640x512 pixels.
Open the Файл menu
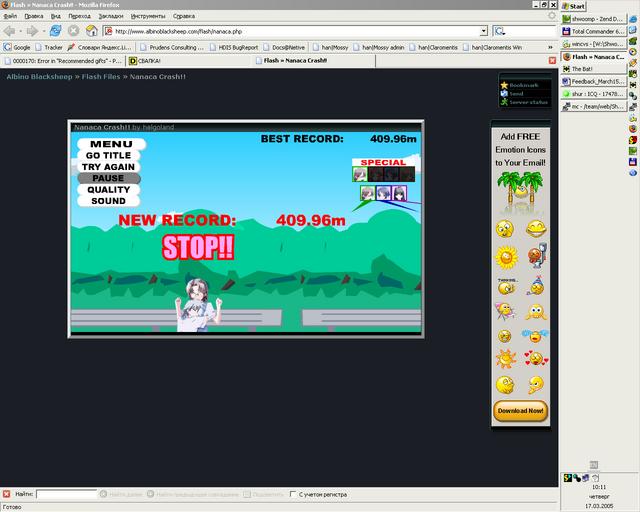point(10,16)
